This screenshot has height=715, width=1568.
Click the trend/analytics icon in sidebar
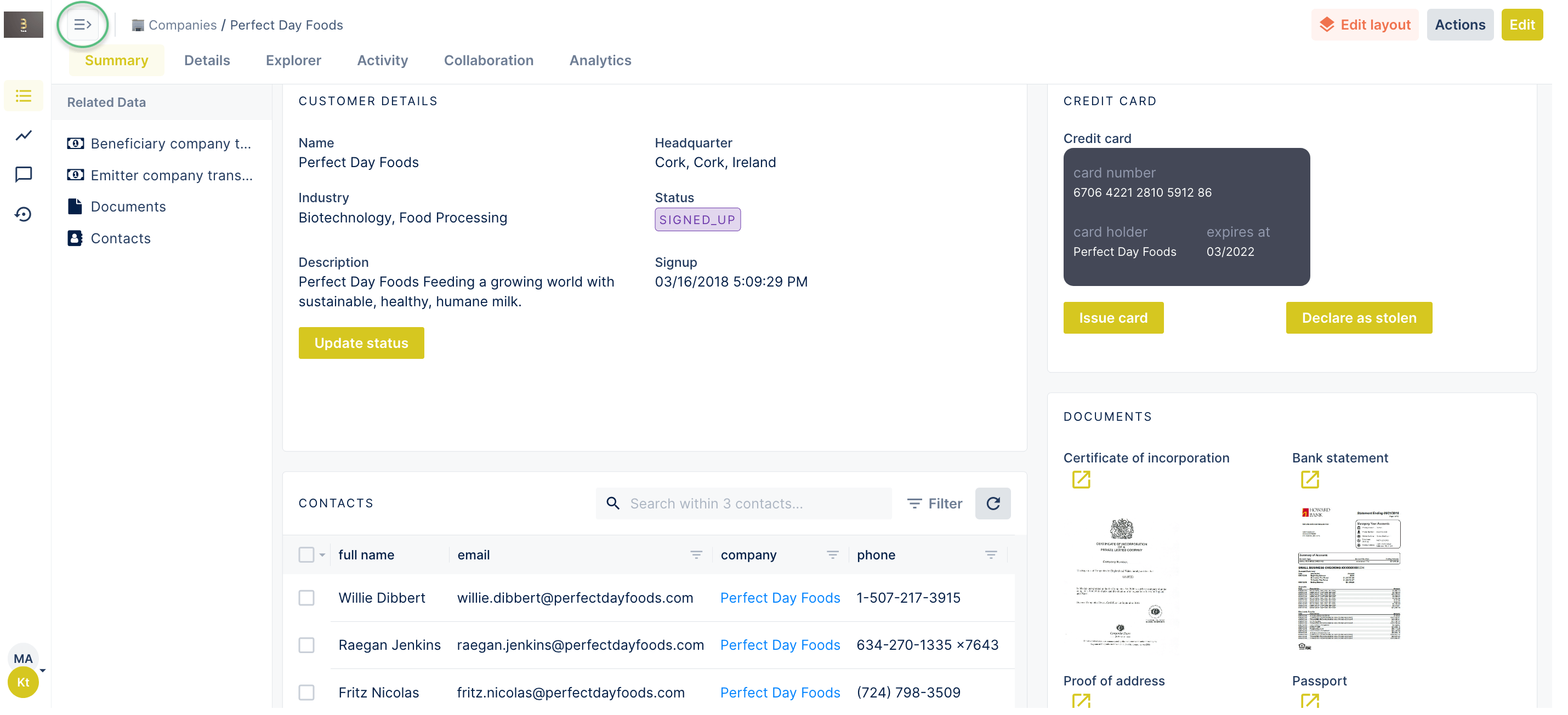pos(23,135)
